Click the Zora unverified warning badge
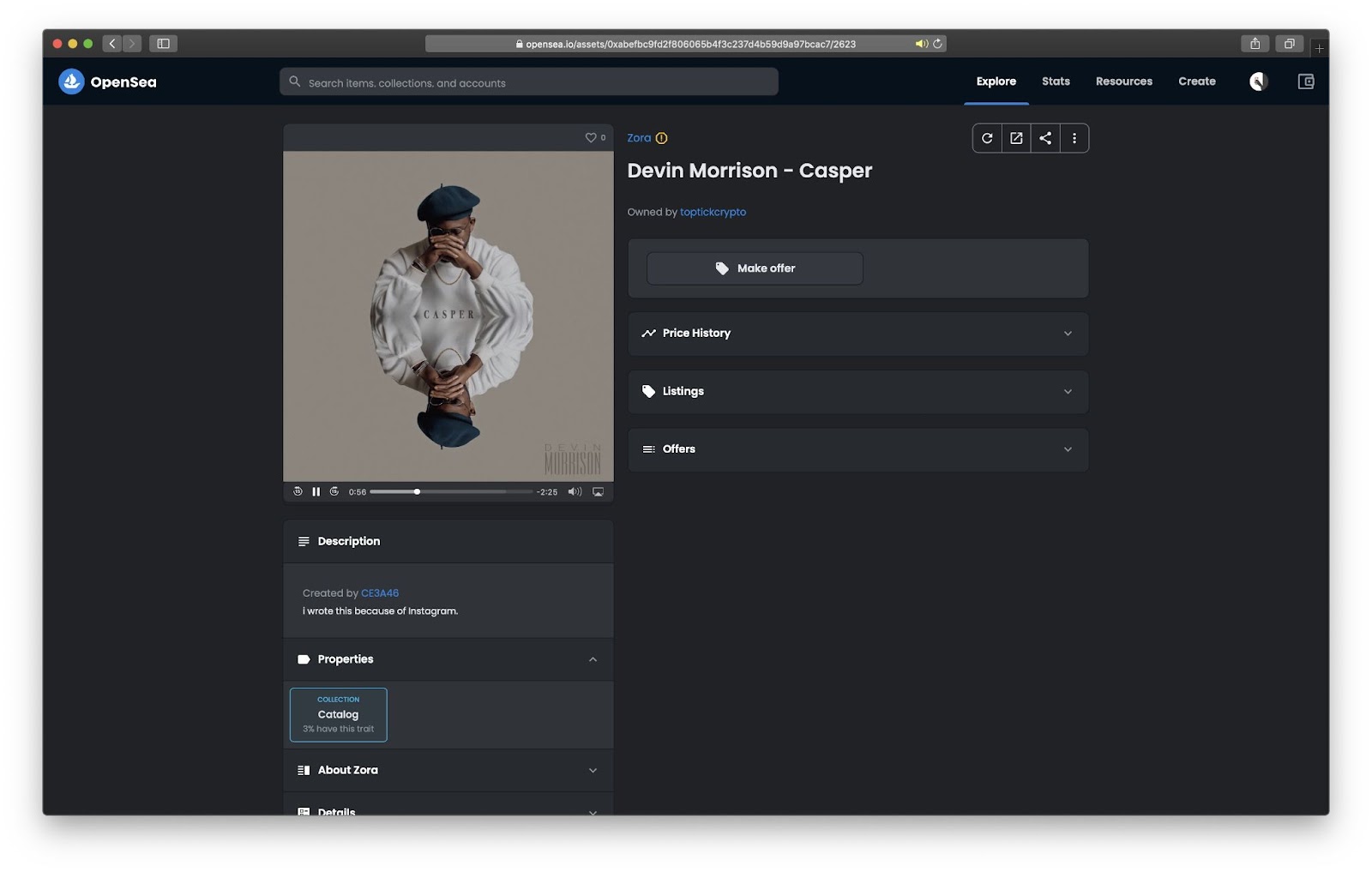This screenshot has width=1372, height=872. tap(661, 138)
